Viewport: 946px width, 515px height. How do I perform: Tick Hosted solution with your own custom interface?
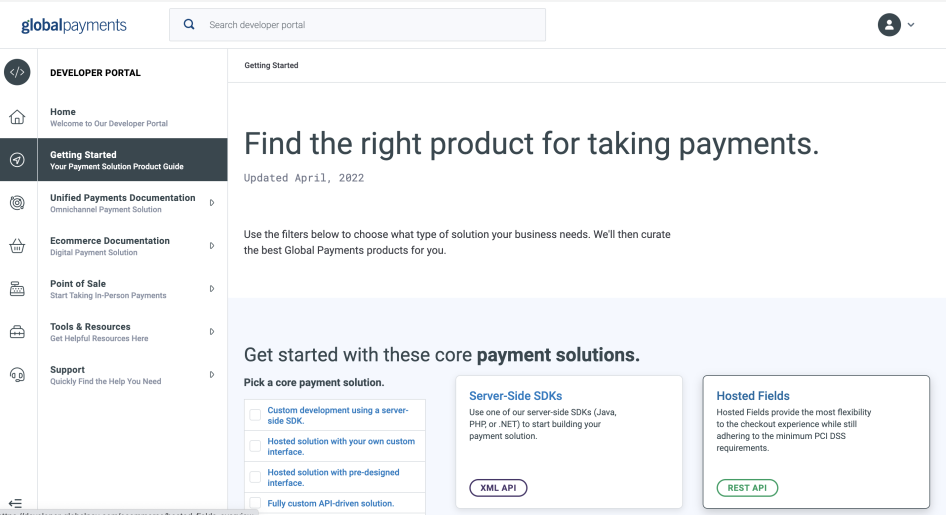coord(255,446)
